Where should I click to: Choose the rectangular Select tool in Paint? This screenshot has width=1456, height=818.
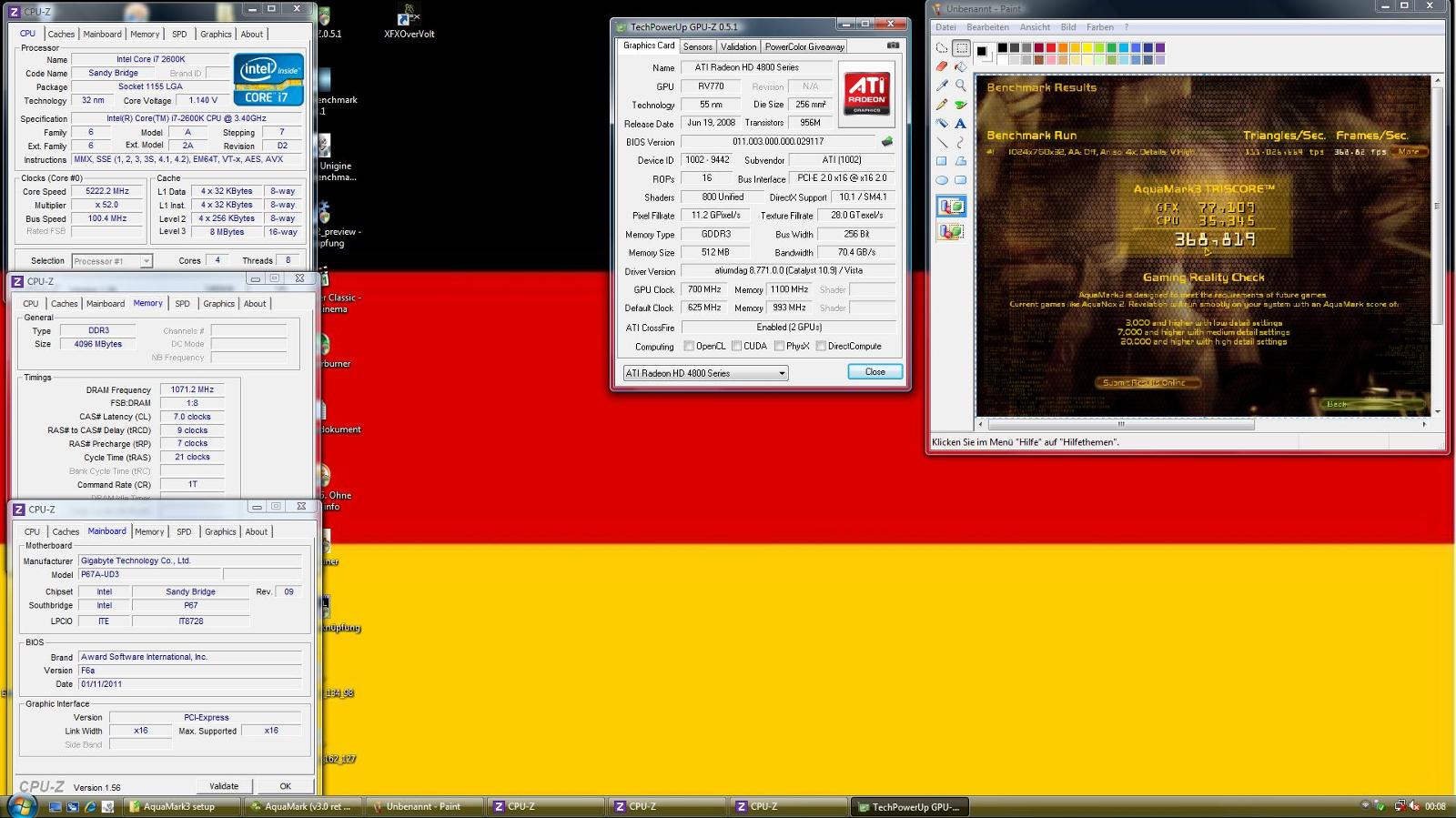coord(961,48)
